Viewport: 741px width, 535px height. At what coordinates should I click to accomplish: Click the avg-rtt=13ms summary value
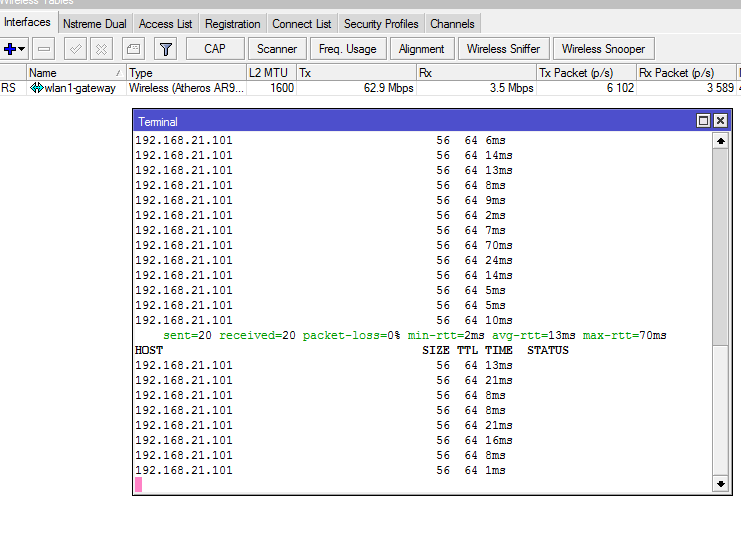[x=534, y=335]
